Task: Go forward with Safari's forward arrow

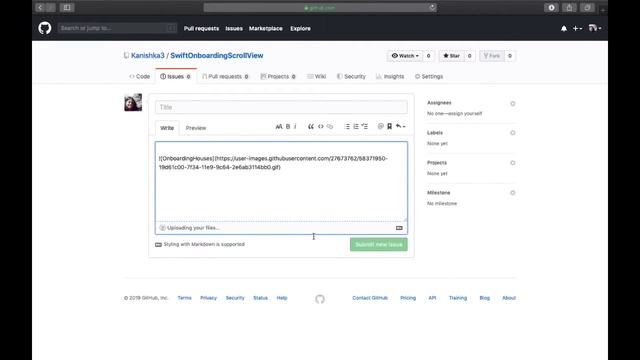Action: [x=50, y=7]
